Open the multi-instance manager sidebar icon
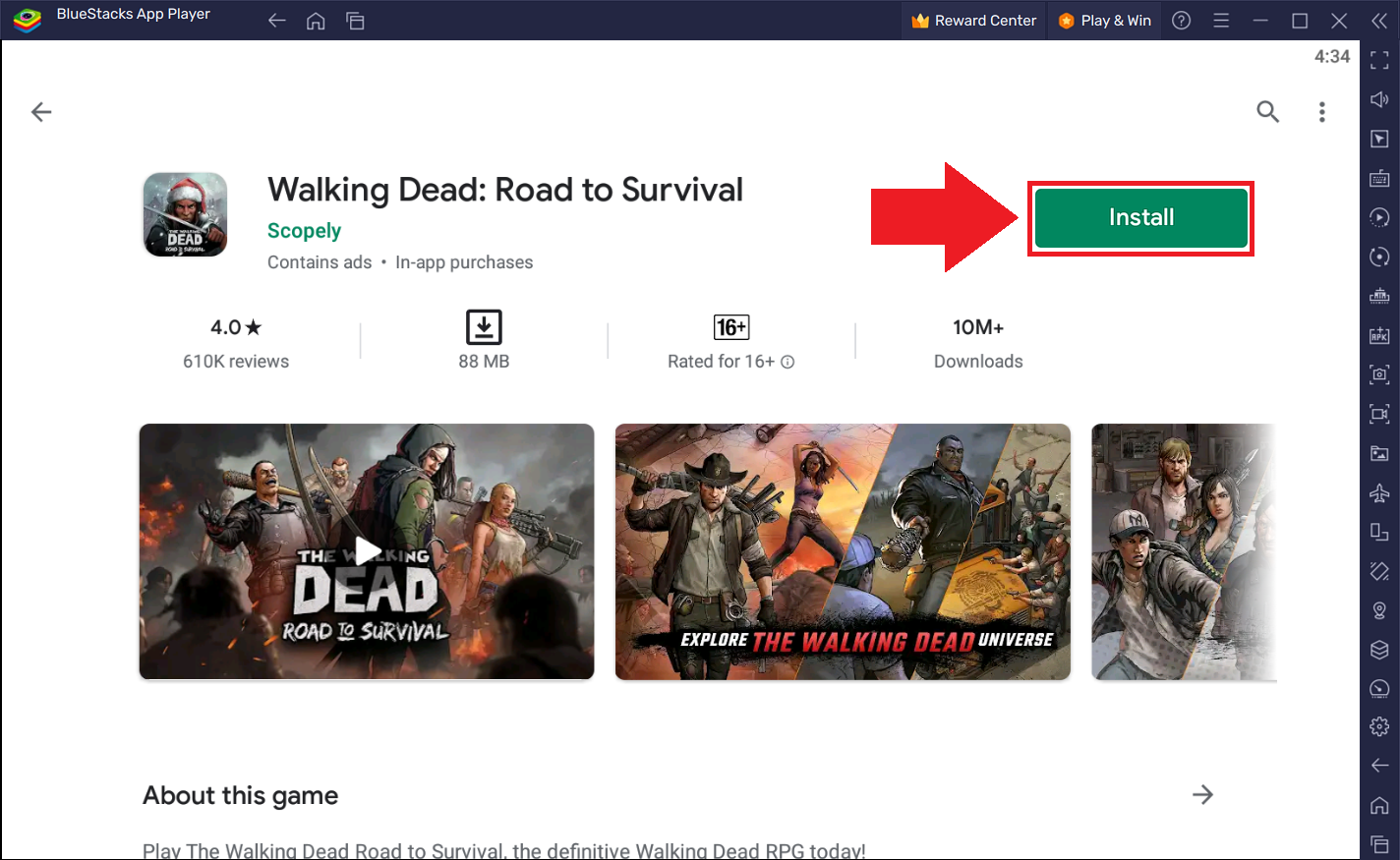1400x860 pixels. 1379,296
